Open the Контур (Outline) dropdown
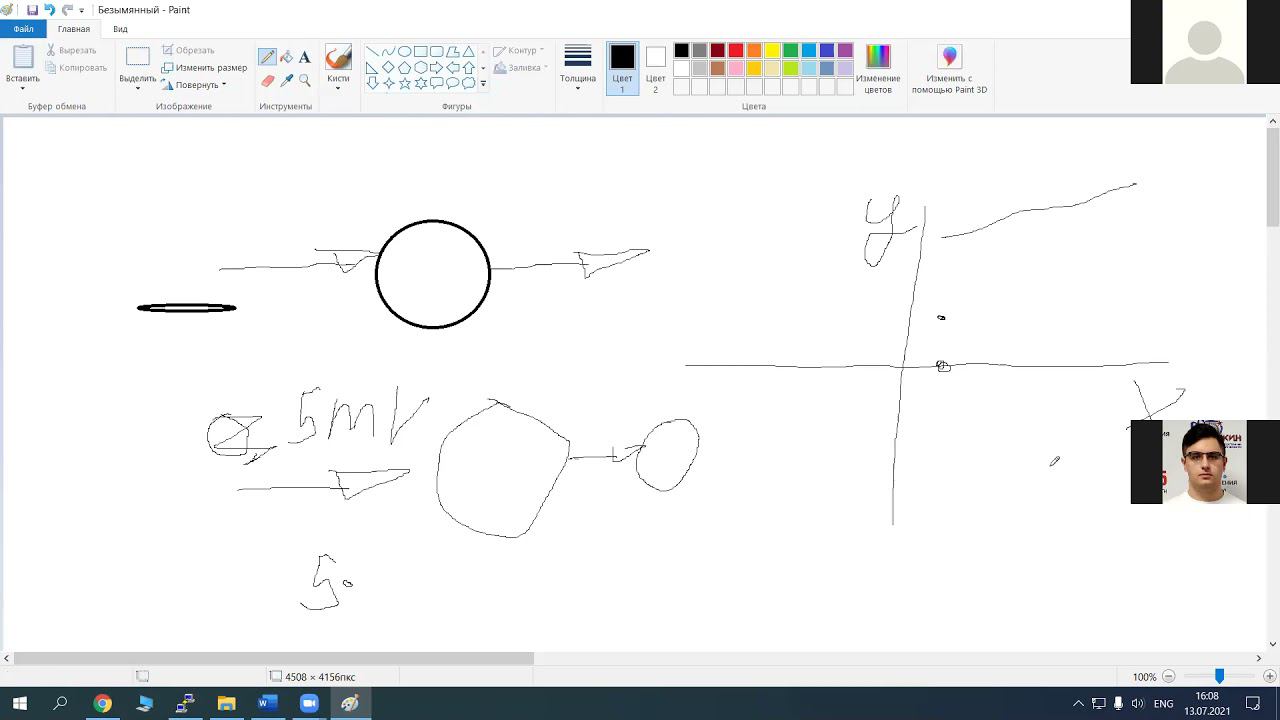This screenshot has width=1280, height=720. coord(519,50)
